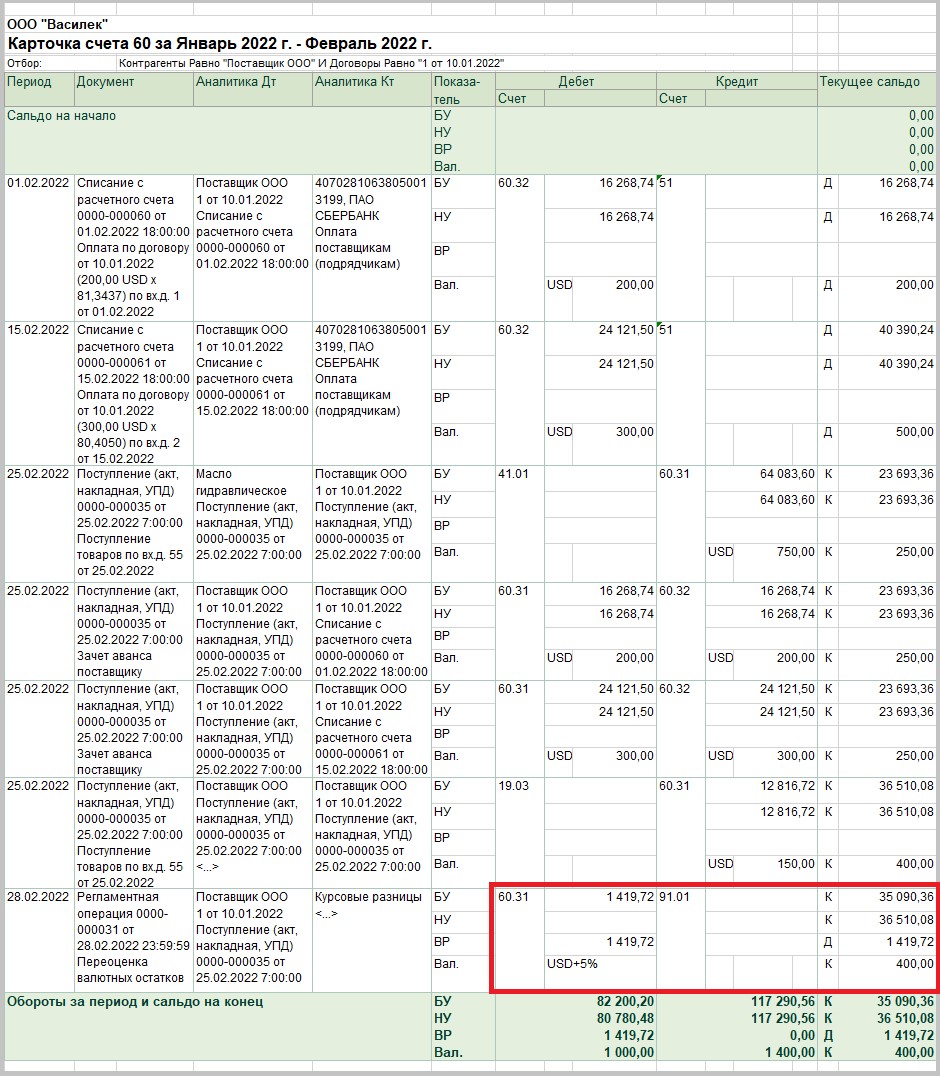The image size is (940, 1076).
Task: Click credit account 60.31 in the 41.01 row
Action: tap(674, 474)
